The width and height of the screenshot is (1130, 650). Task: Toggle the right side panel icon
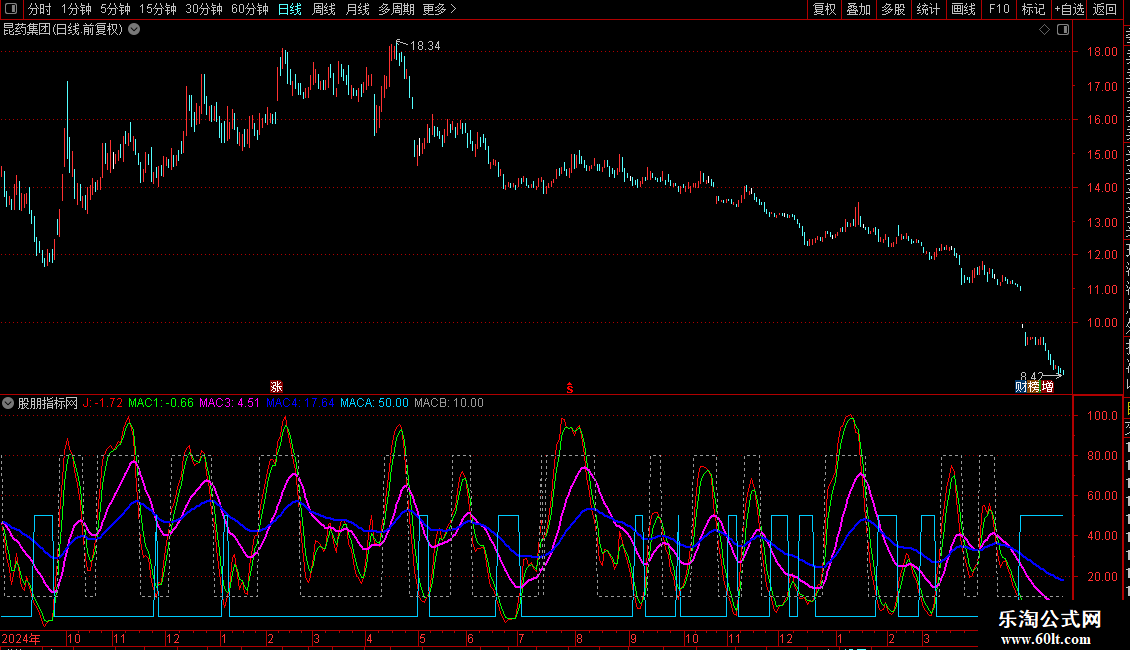pyautogui.click(x=1063, y=30)
